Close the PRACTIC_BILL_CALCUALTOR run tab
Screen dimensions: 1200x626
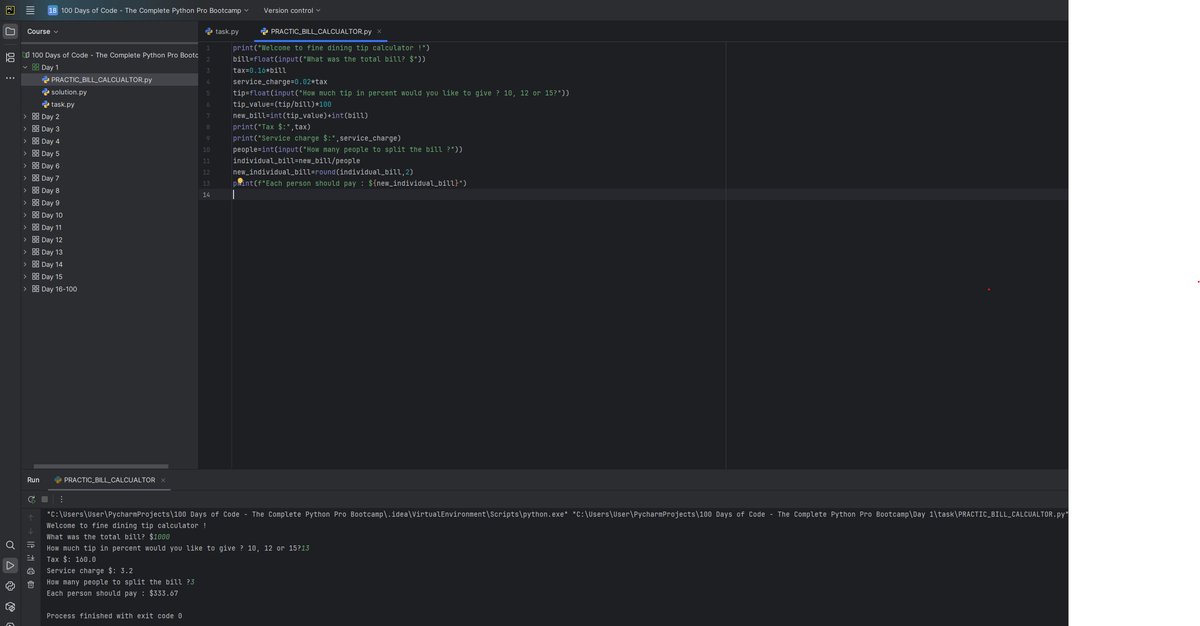click(x=163, y=480)
